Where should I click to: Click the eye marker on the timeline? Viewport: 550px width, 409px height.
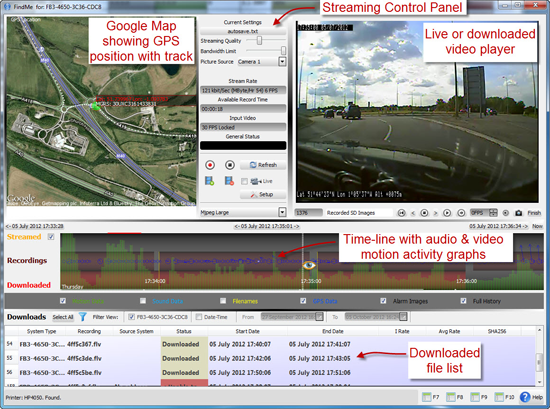click(x=309, y=265)
